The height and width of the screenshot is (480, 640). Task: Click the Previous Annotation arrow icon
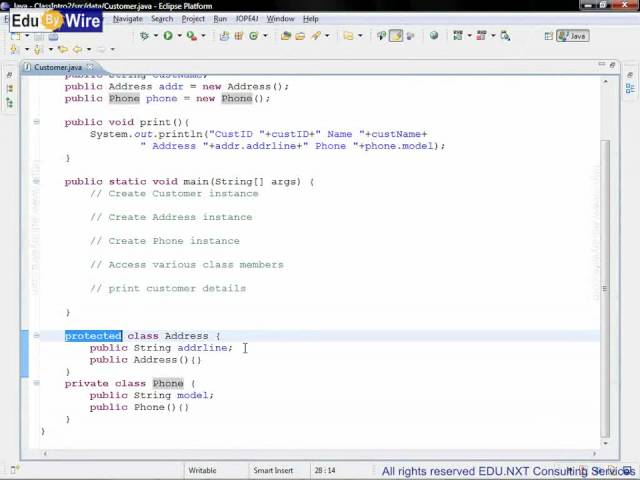pos(38,49)
